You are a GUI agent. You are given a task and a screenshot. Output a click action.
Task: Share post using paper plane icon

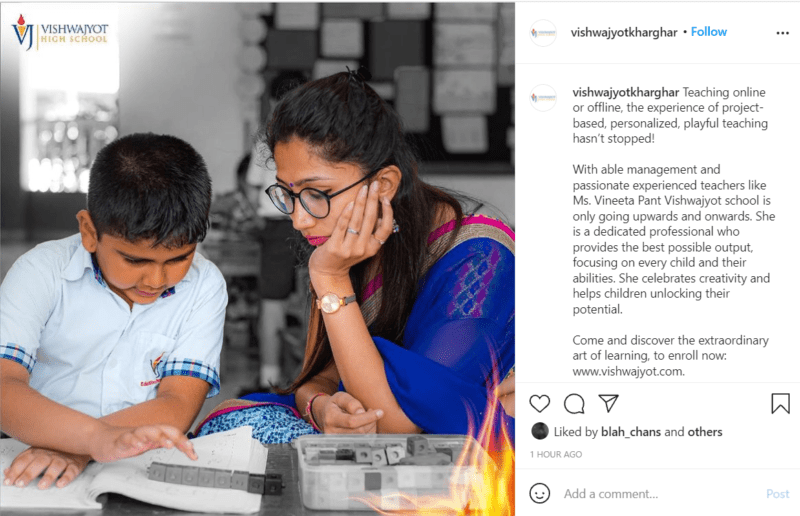point(608,403)
